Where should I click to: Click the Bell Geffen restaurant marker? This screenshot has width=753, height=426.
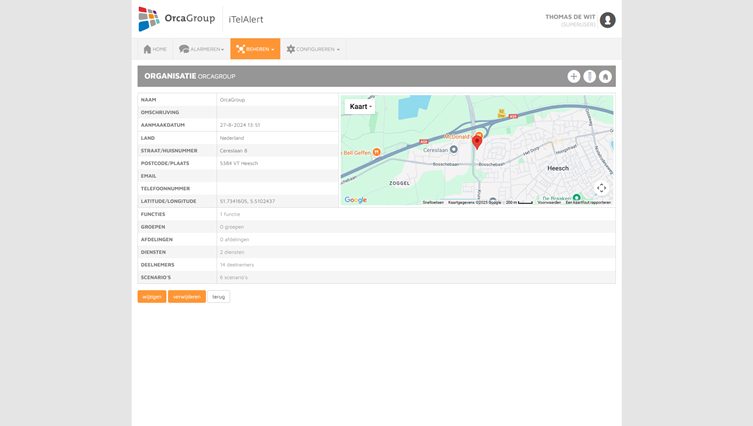click(377, 152)
